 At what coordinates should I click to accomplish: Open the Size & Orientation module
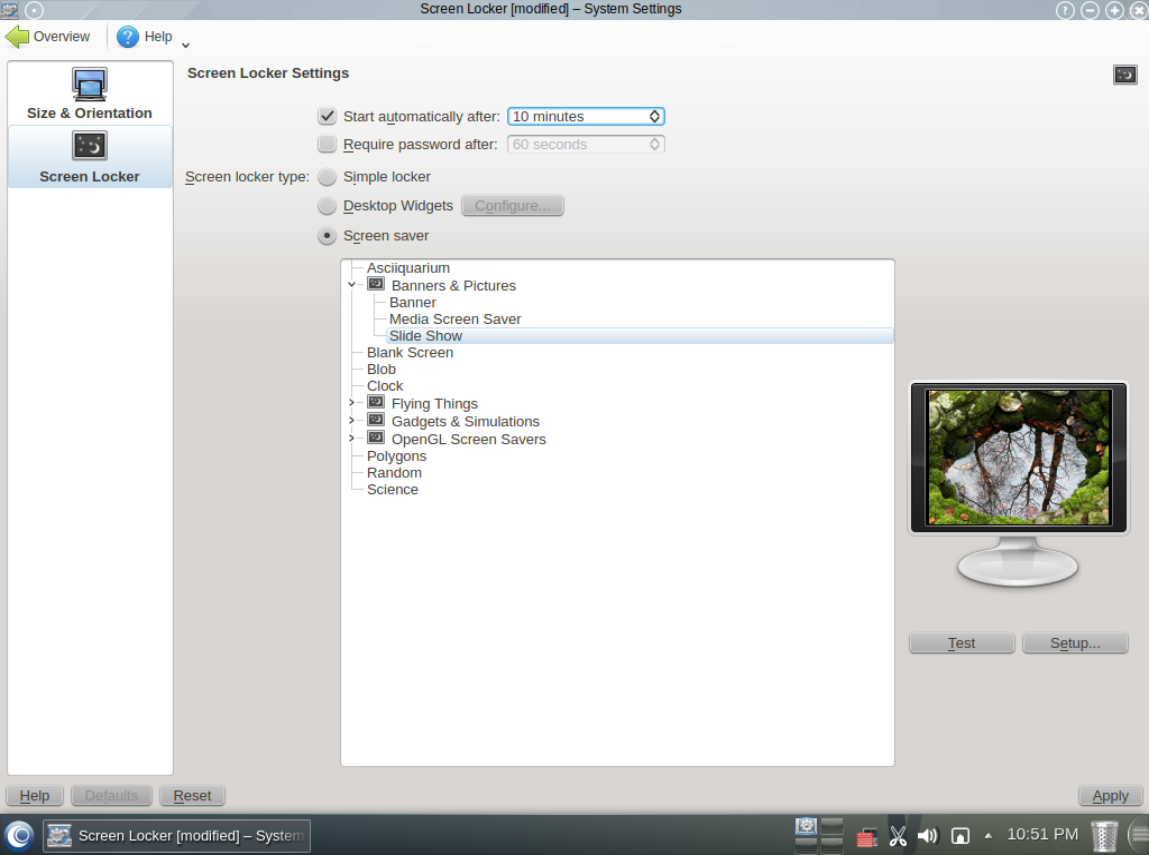(x=89, y=94)
